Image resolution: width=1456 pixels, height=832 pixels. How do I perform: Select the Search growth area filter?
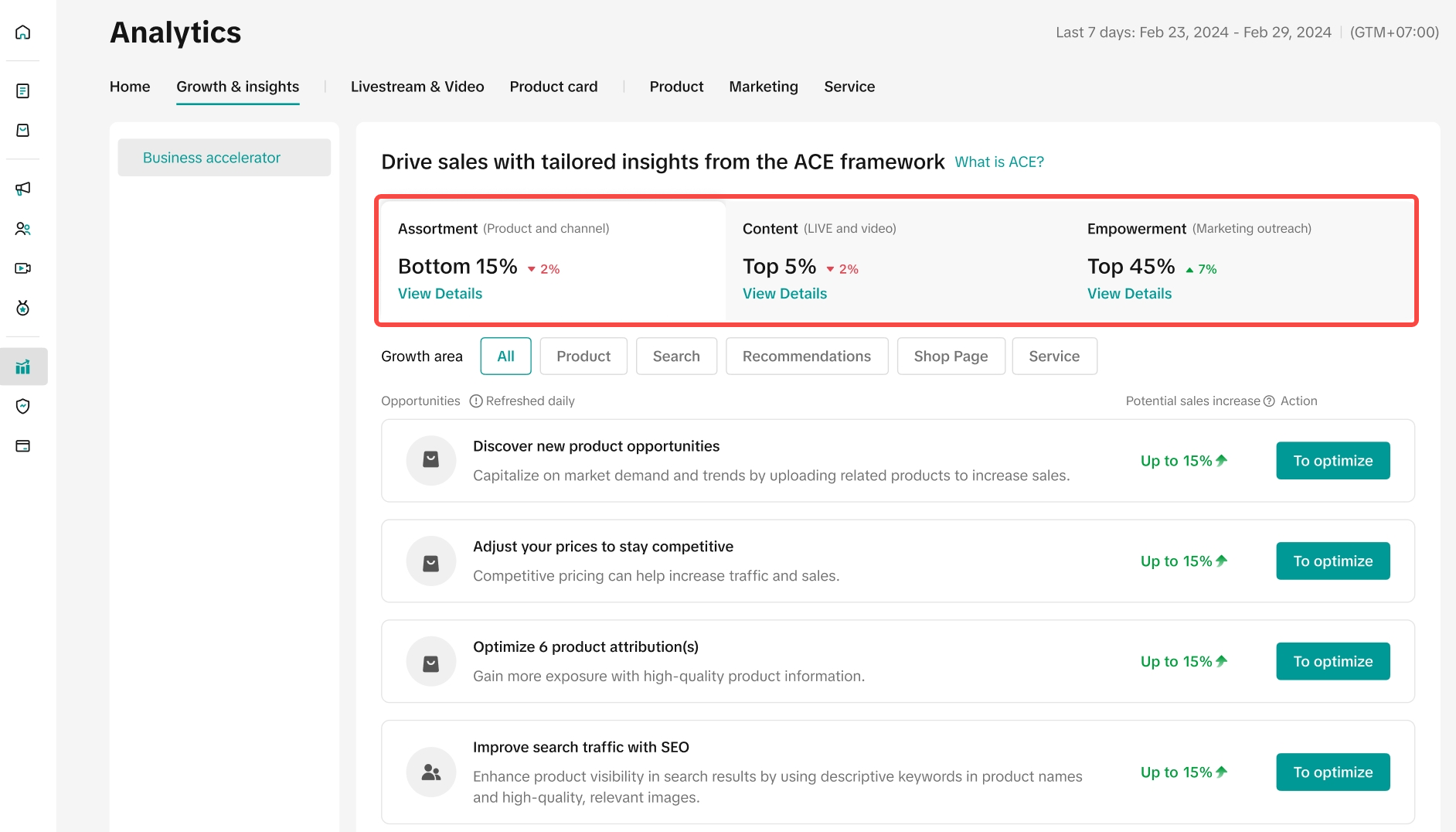click(x=676, y=356)
